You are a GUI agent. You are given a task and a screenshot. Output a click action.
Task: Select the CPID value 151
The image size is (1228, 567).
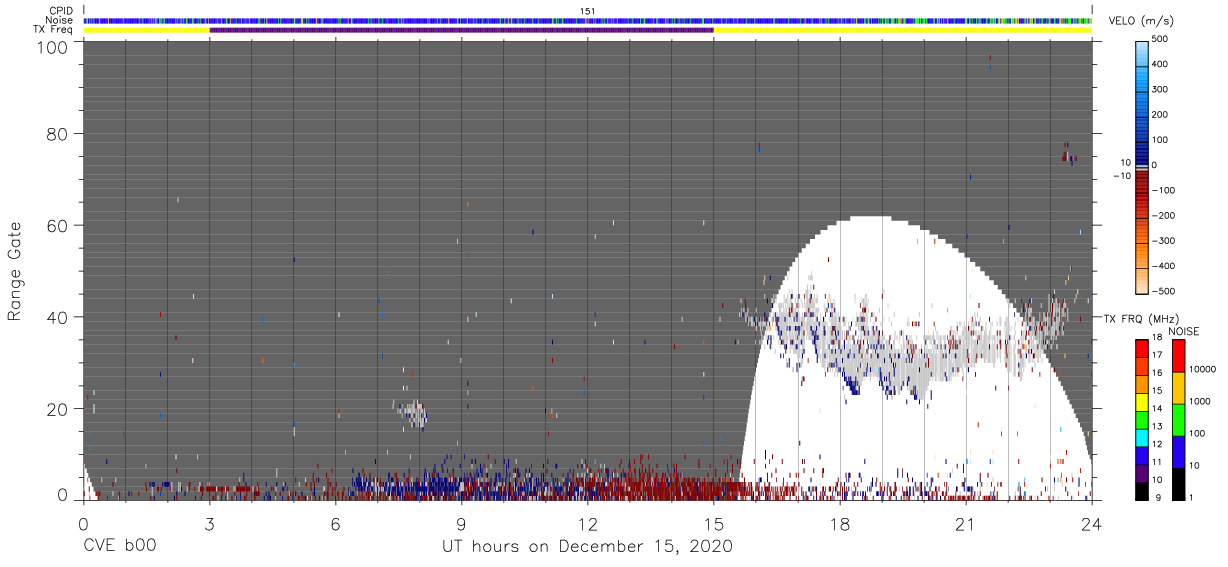[588, 11]
